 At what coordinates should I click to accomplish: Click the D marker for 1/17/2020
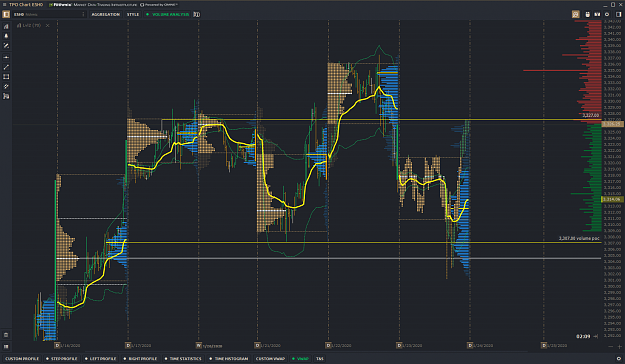point(128,345)
